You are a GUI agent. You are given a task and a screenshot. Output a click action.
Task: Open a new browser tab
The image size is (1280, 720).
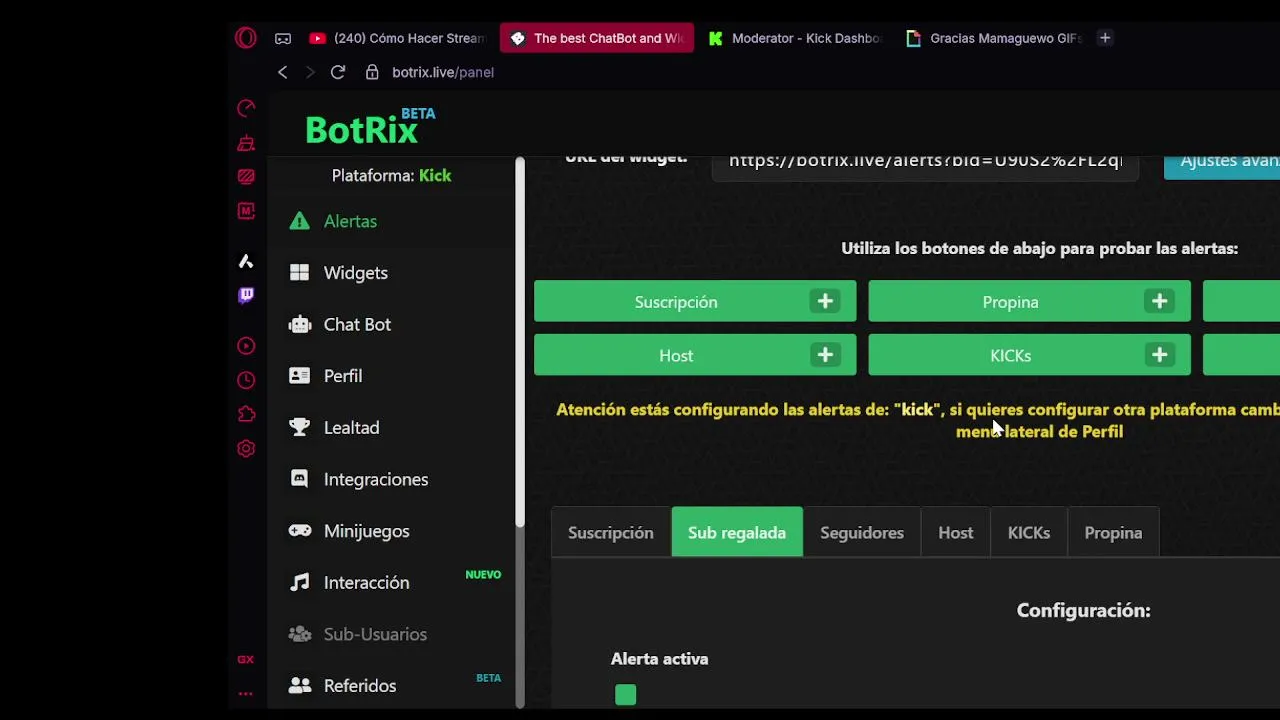point(1105,38)
